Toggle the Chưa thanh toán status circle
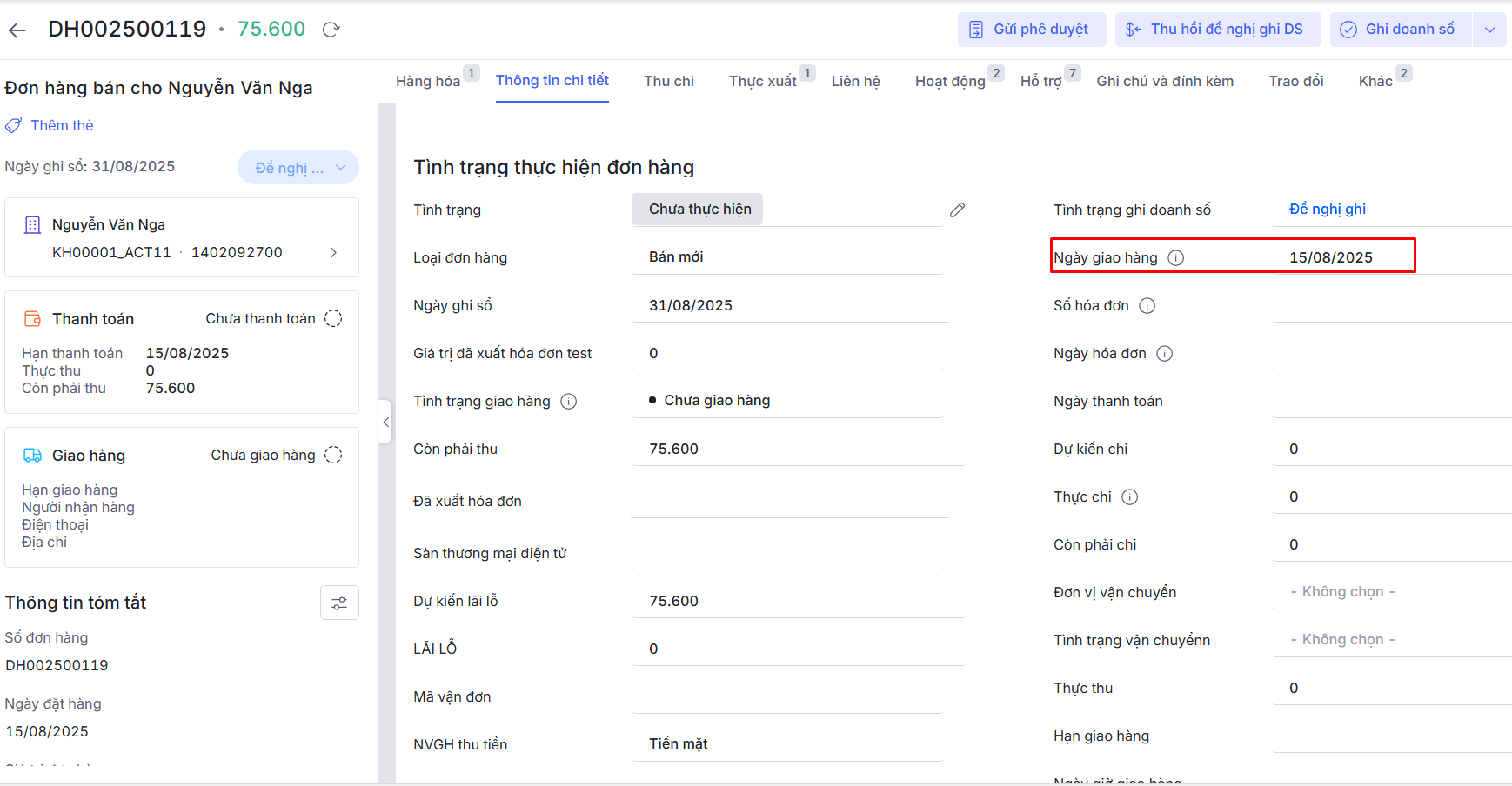1512x786 pixels. (x=333, y=319)
